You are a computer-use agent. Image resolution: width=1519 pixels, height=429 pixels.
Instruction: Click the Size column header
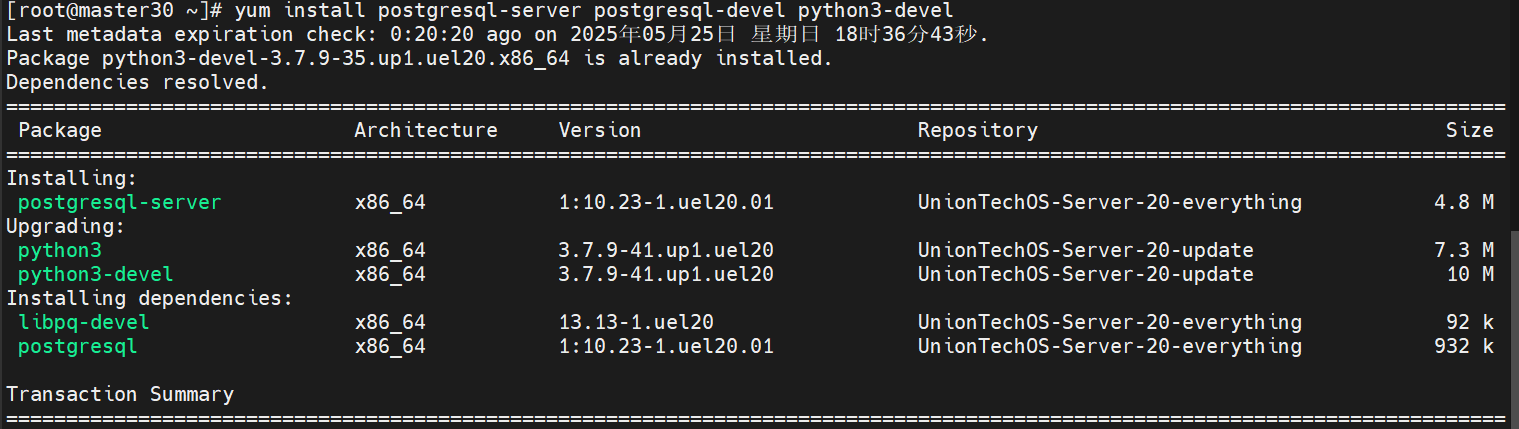pyautogui.click(x=1469, y=130)
